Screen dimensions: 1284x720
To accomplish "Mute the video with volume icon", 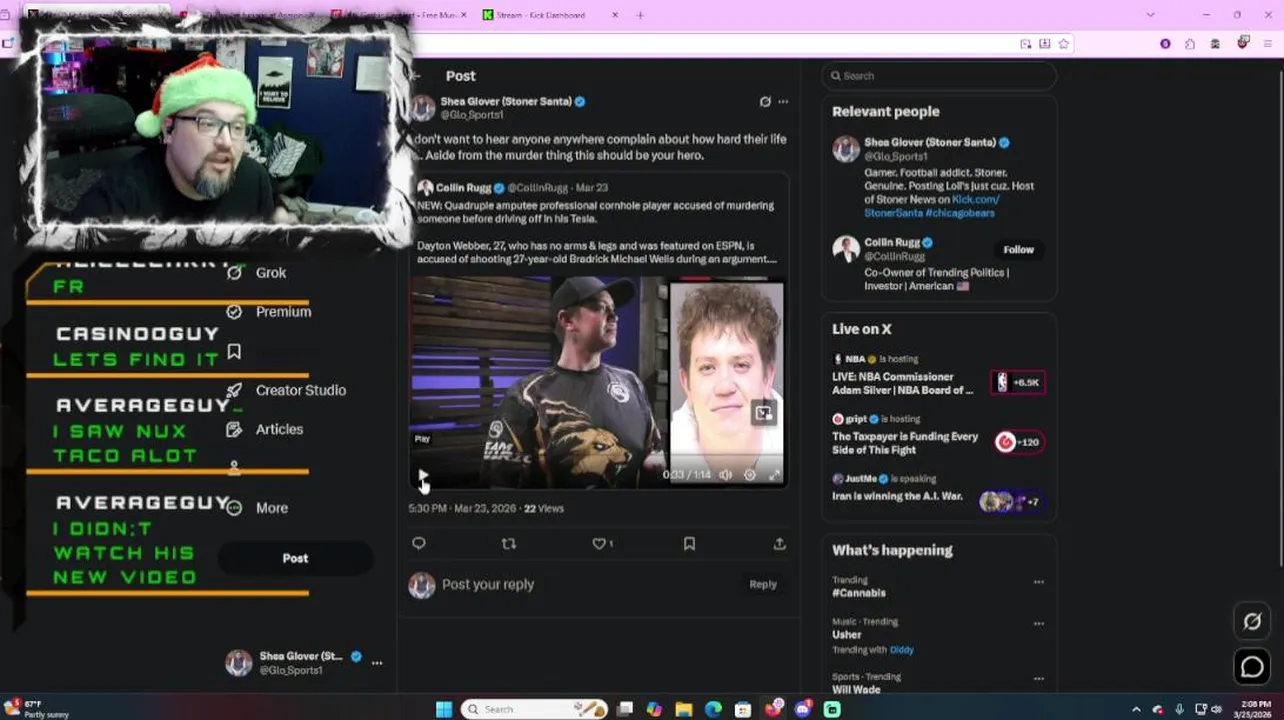I will tap(726, 475).
